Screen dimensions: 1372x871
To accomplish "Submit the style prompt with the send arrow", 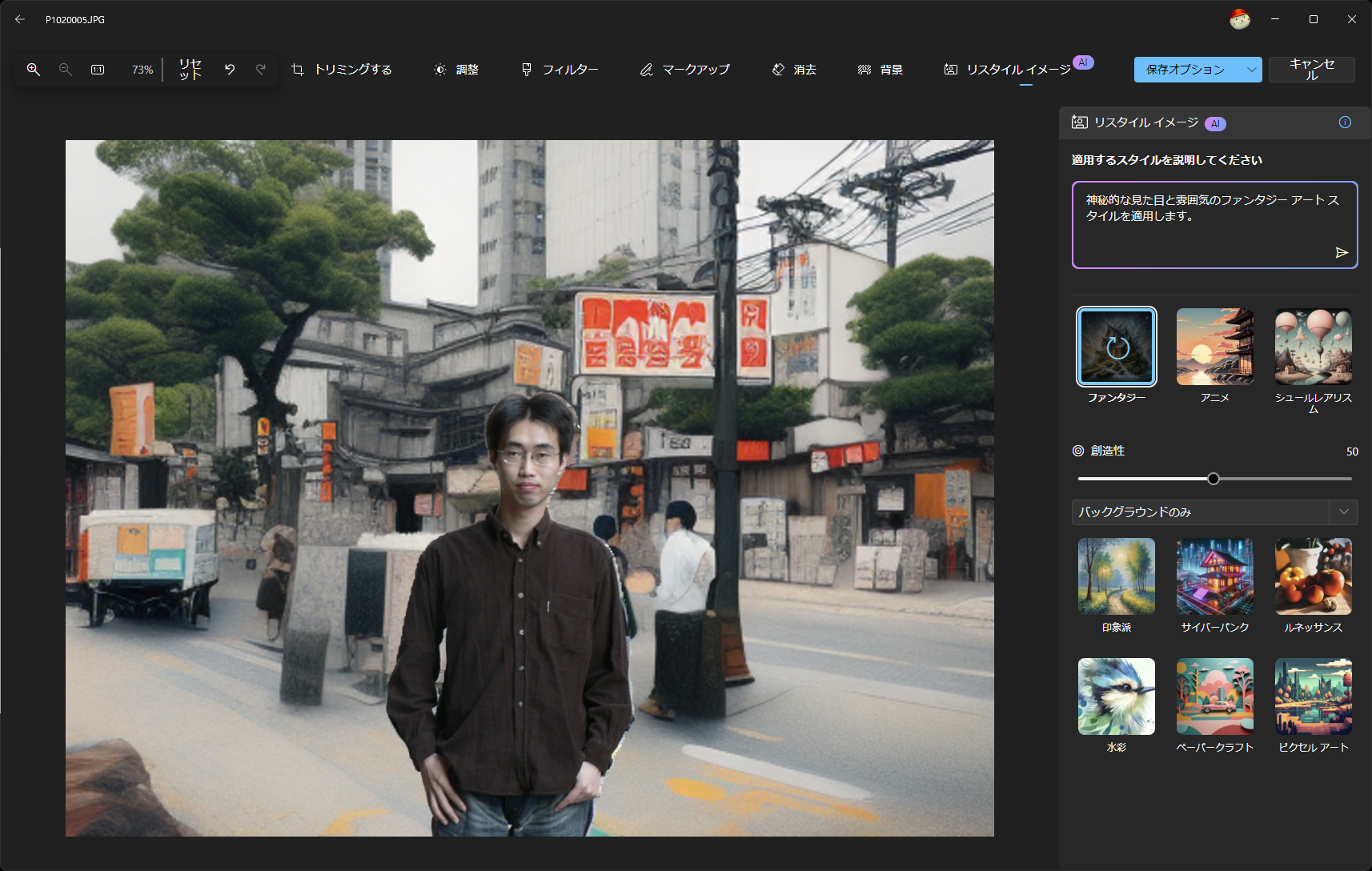I will pos(1342,252).
